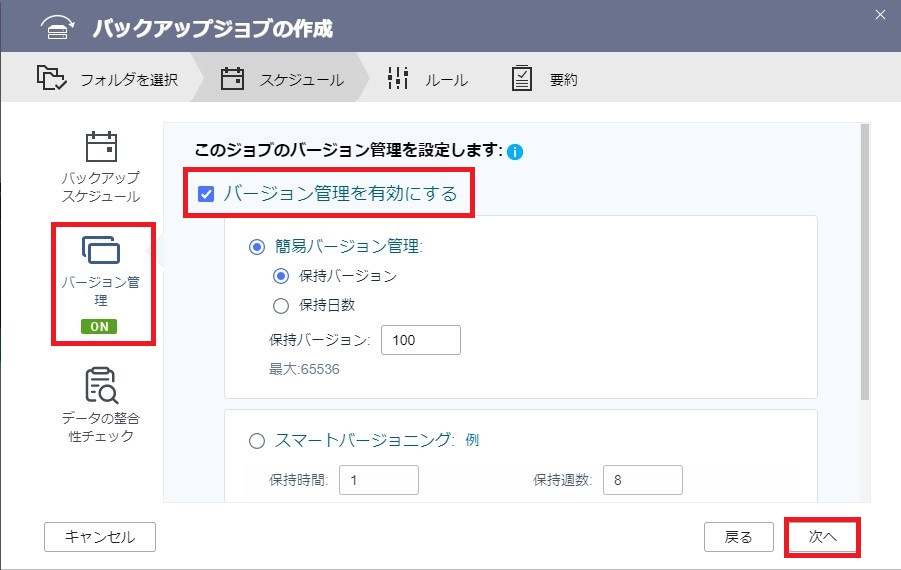Open the version management sidebar icon
The height and width of the screenshot is (570, 901).
101,250
